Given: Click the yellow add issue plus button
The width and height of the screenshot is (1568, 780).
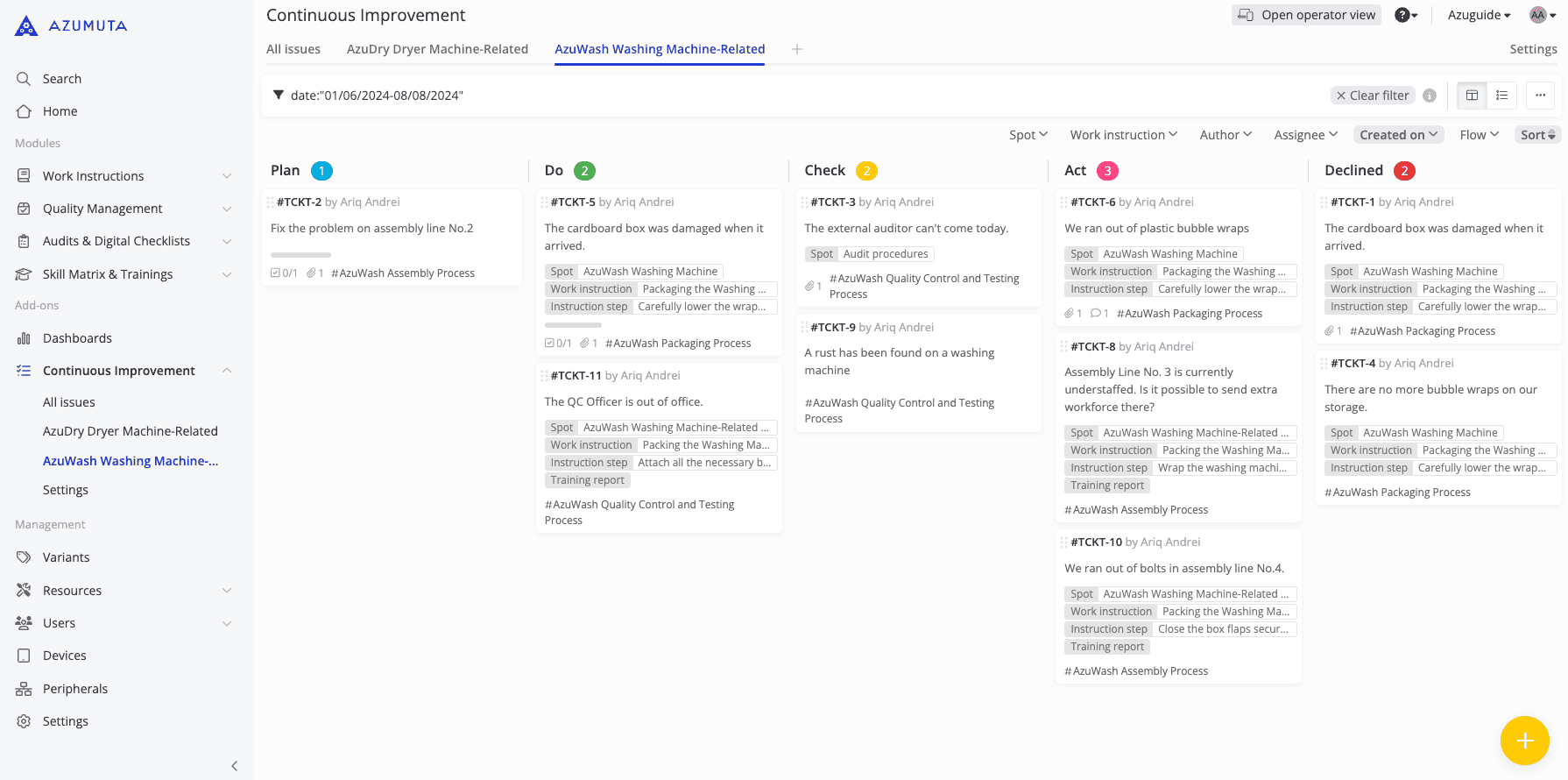Looking at the screenshot, I should tap(1524, 741).
